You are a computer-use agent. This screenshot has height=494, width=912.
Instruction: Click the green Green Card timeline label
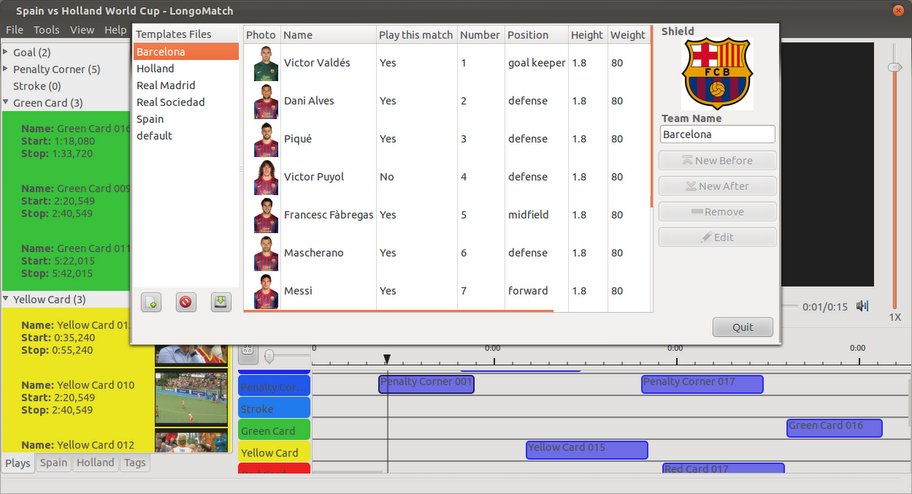274,431
